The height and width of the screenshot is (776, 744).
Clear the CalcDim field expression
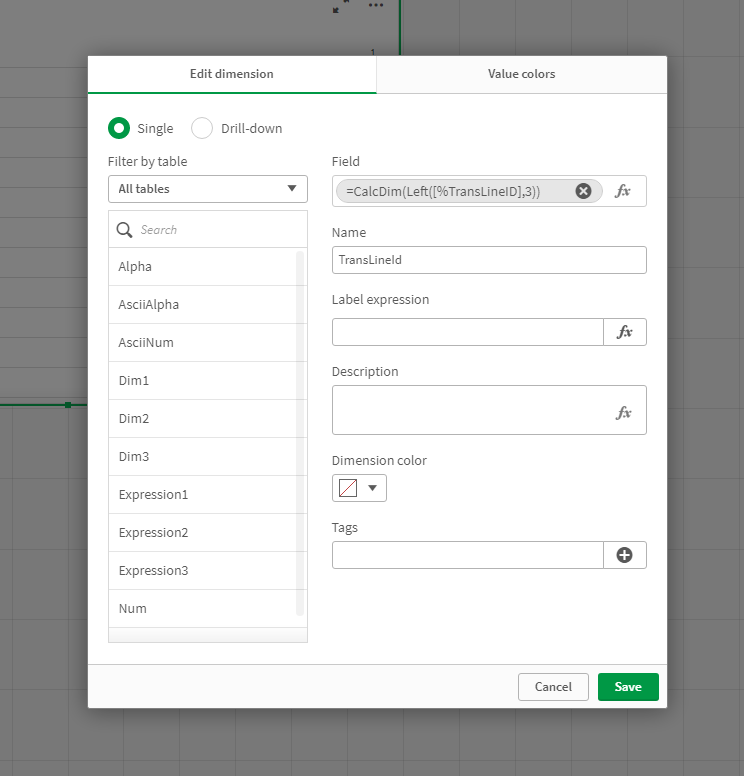pos(583,191)
